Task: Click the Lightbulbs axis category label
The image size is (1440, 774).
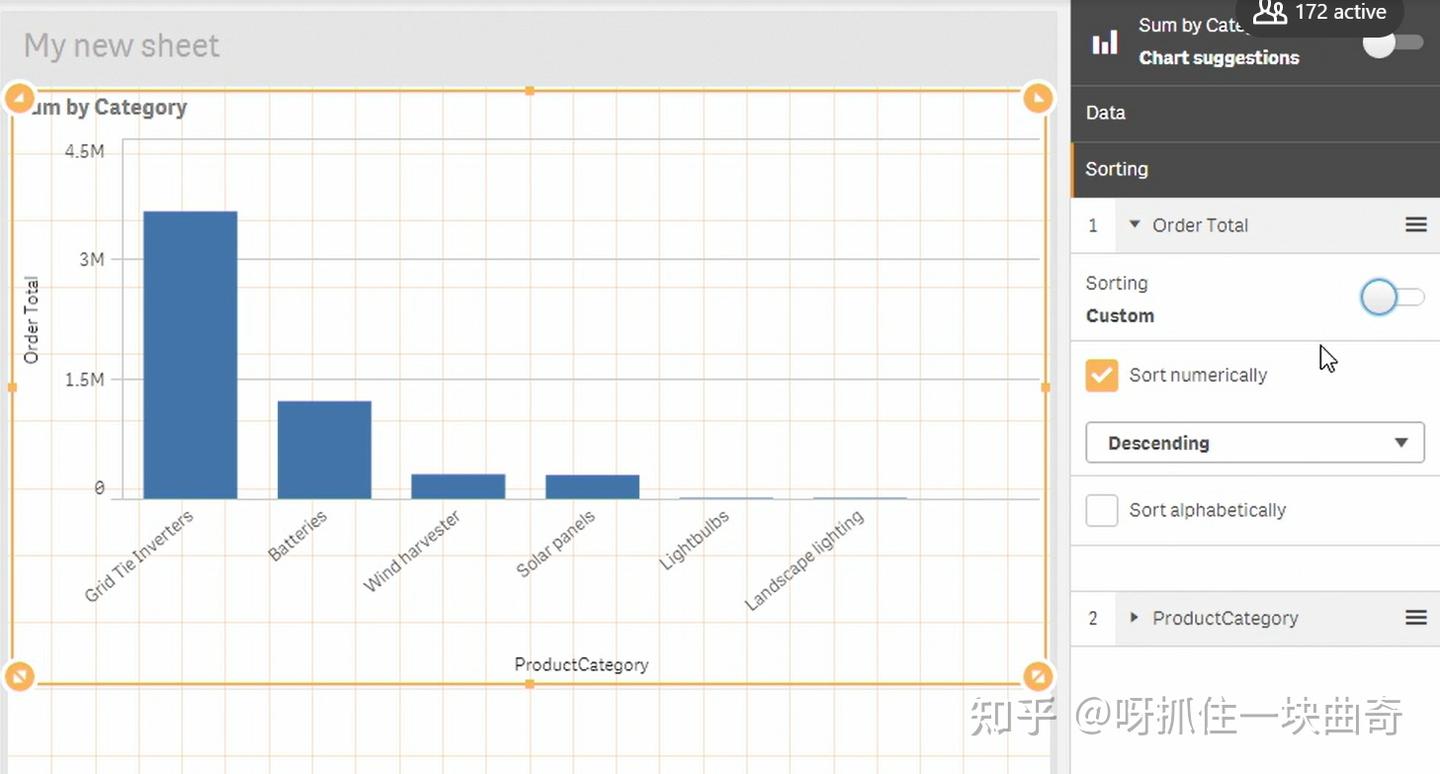Action: click(694, 540)
